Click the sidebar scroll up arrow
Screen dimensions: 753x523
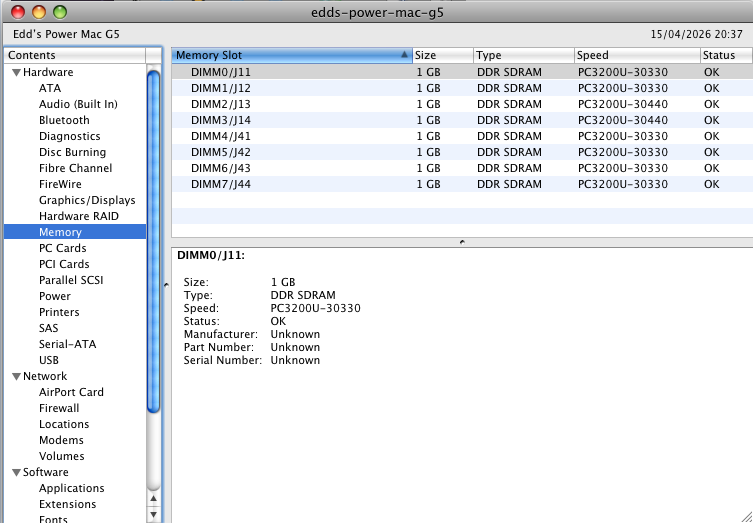tap(154, 499)
